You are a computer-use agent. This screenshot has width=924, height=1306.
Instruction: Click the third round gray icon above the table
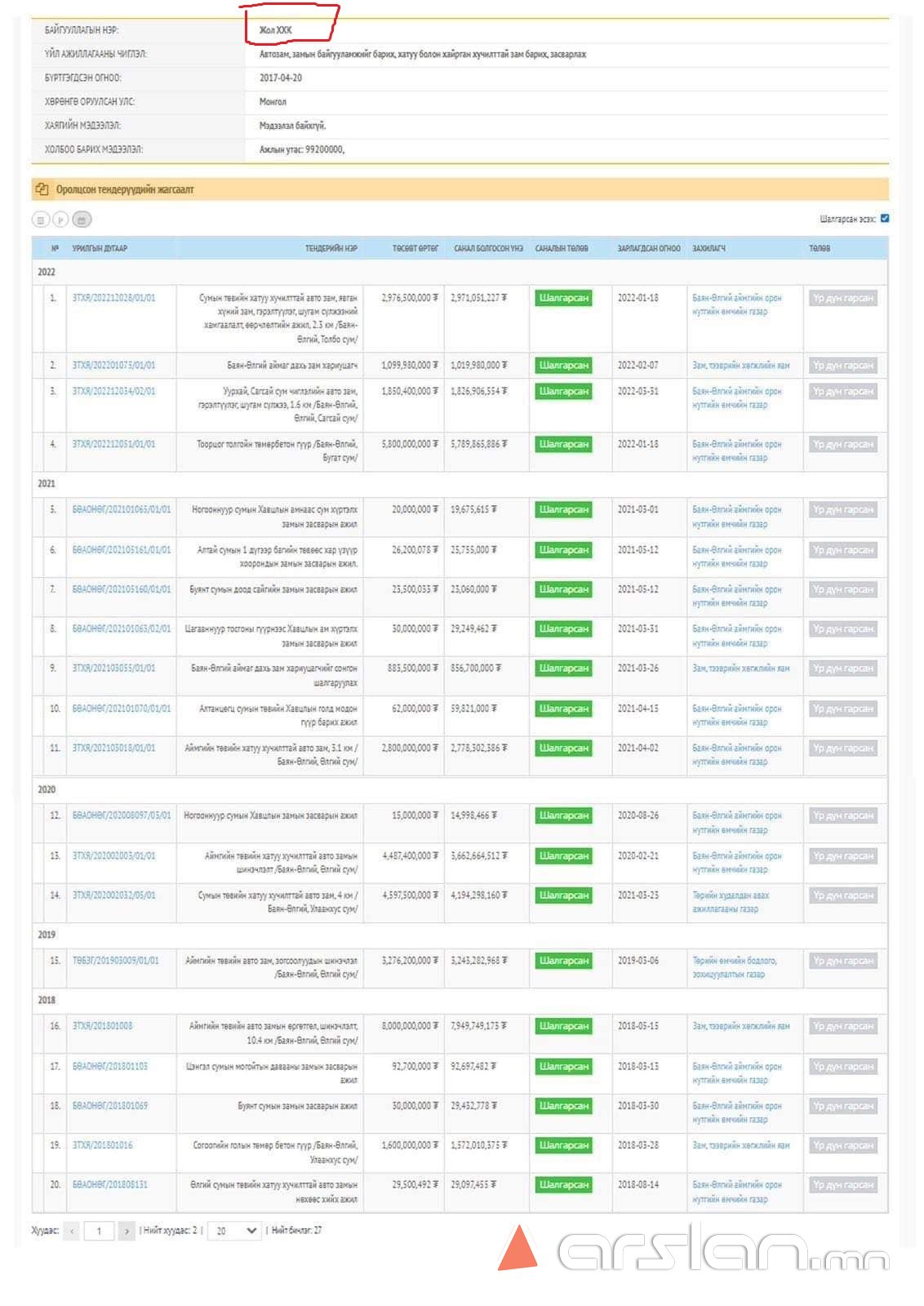(x=82, y=220)
